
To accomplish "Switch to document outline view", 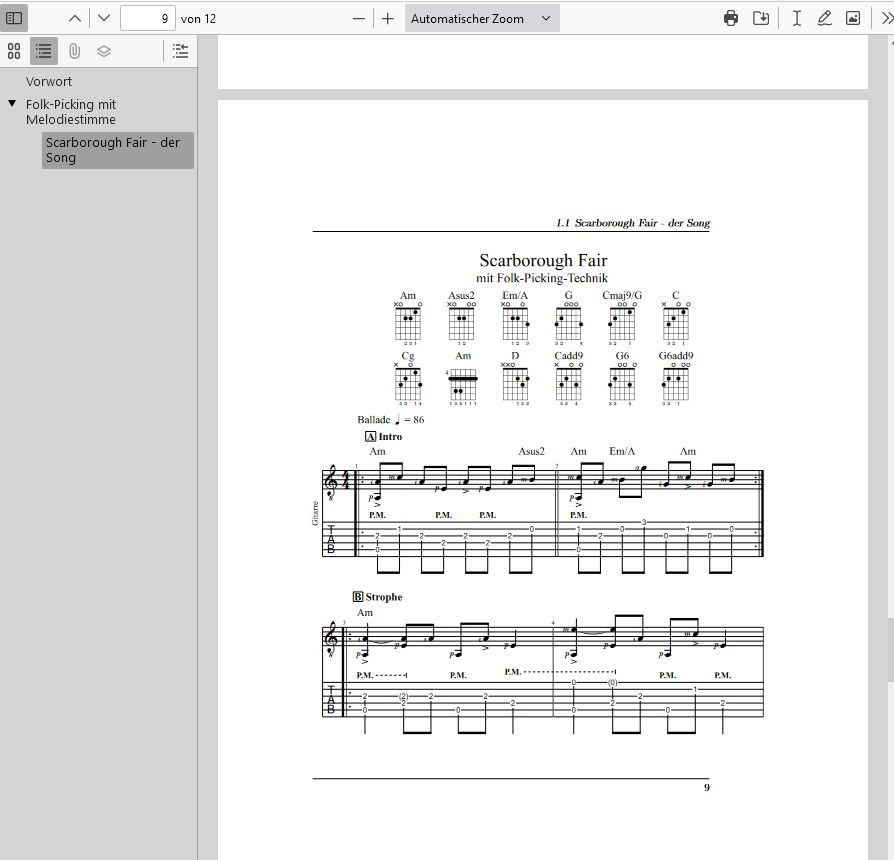I will coord(44,51).
